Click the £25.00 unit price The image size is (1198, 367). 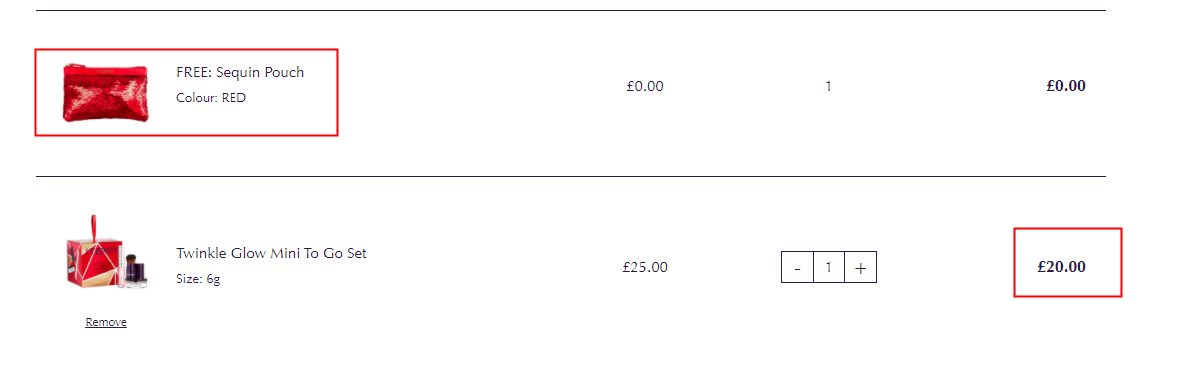(x=645, y=268)
